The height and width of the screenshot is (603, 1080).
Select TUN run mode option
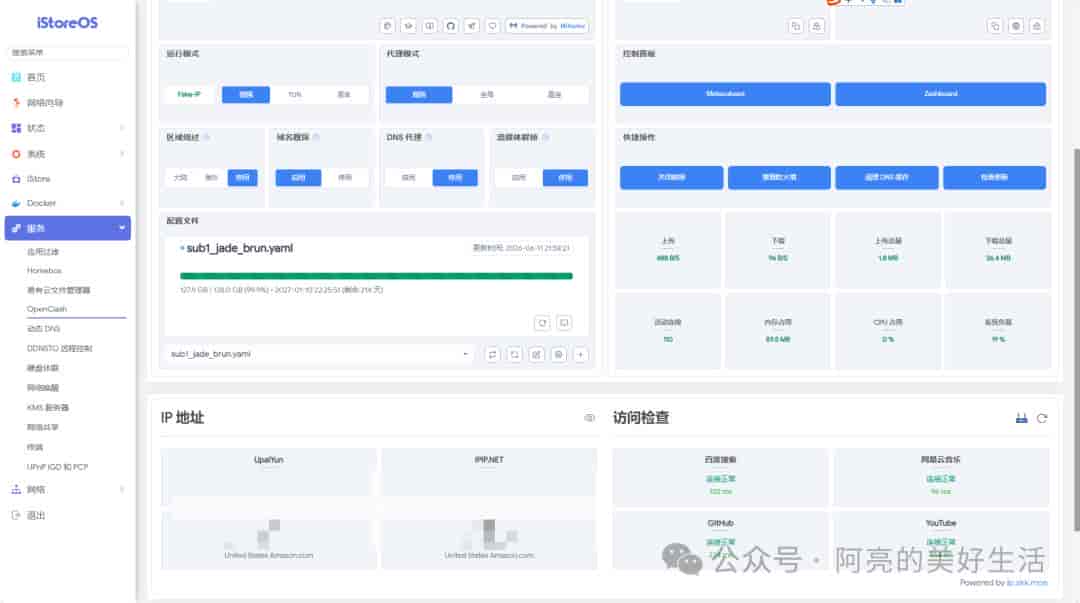click(x=295, y=94)
